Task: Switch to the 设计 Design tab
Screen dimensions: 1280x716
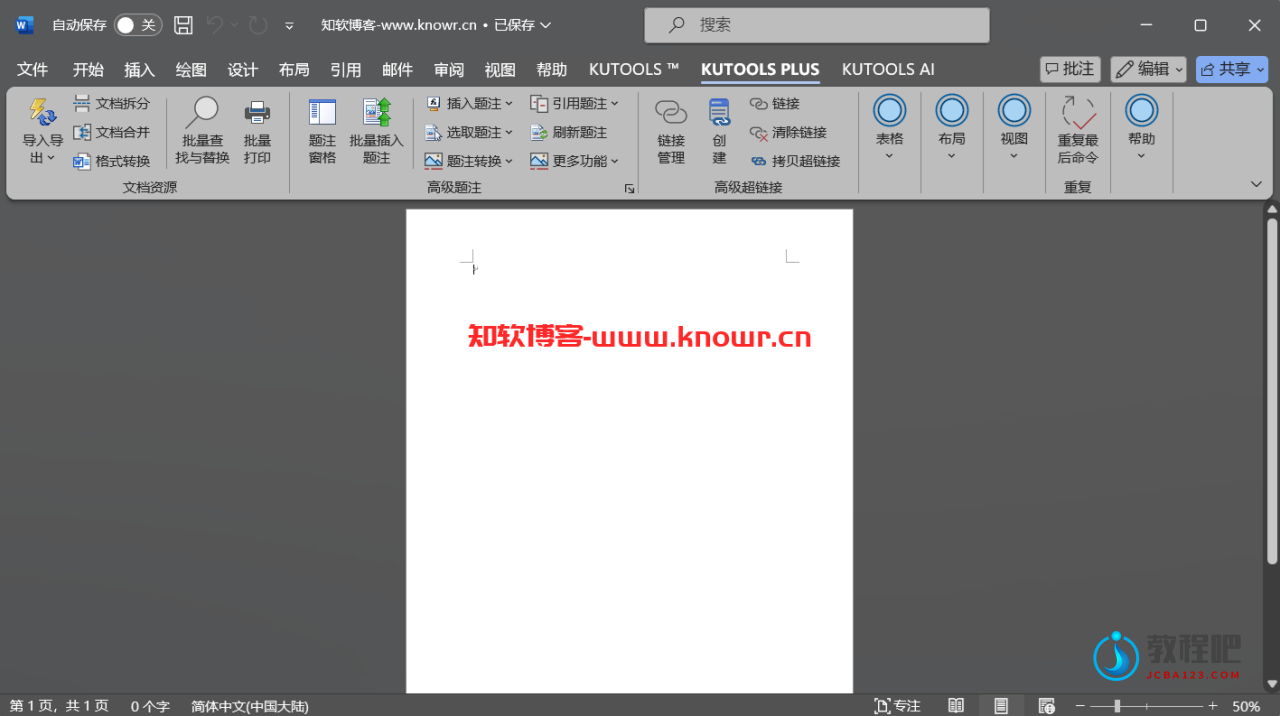Action: pos(243,69)
